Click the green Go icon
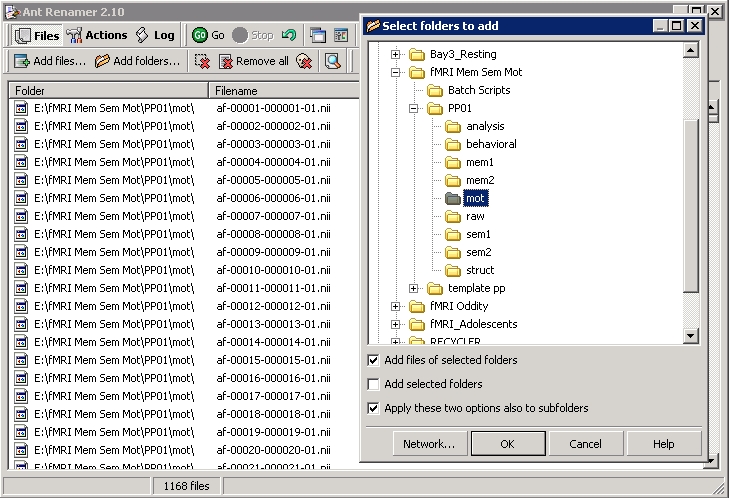Viewport: 729px width, 498px height. pos(199,35)
